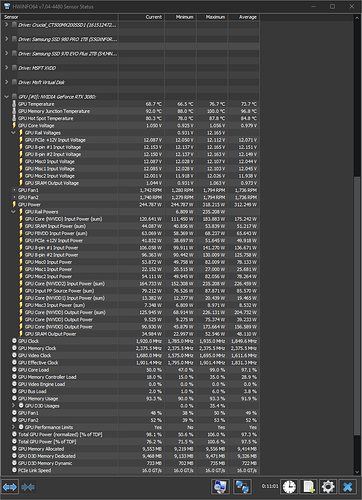Collapse the GPU Rail Powers subgroup
This screenshot has width=362, height=500.
[x=13, y=212]
